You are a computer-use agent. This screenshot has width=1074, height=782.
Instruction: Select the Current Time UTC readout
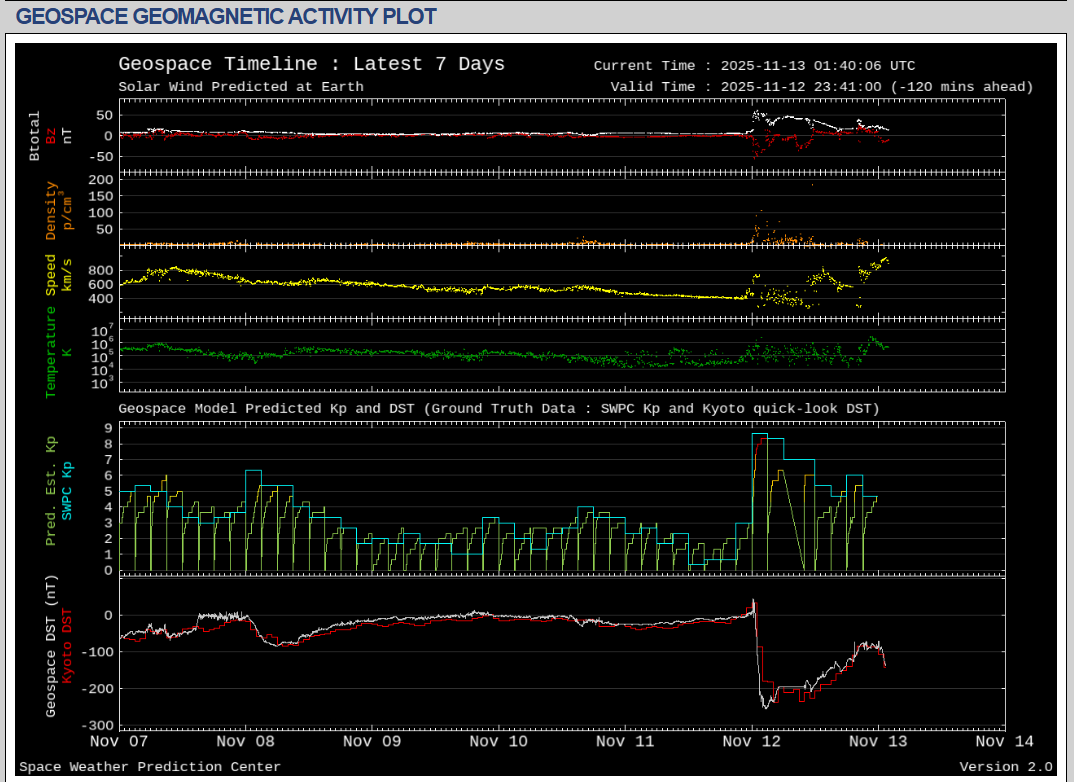(x=754, y=66)
